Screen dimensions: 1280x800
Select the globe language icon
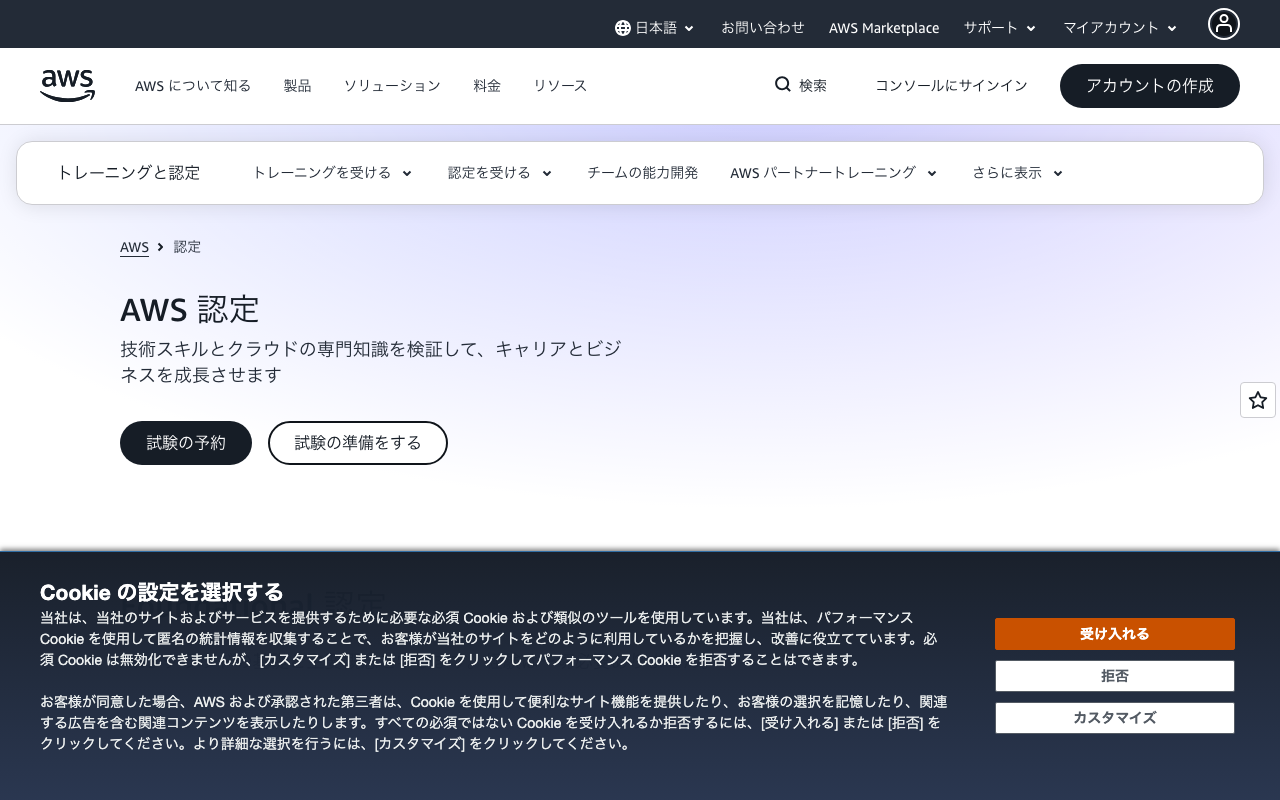(621, 27)
